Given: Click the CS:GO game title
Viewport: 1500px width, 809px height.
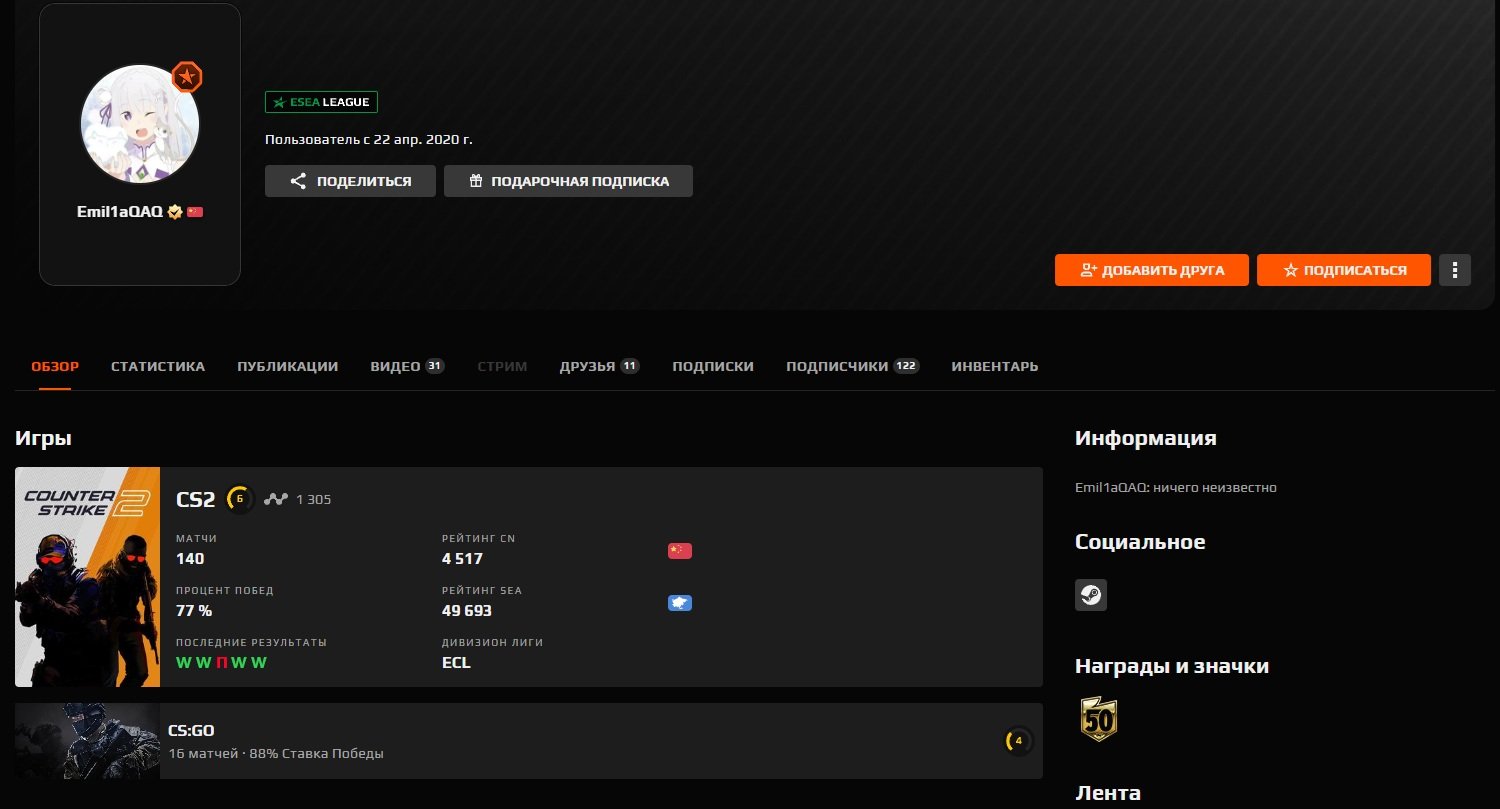Looking at the screenshot, I should 191,731.
